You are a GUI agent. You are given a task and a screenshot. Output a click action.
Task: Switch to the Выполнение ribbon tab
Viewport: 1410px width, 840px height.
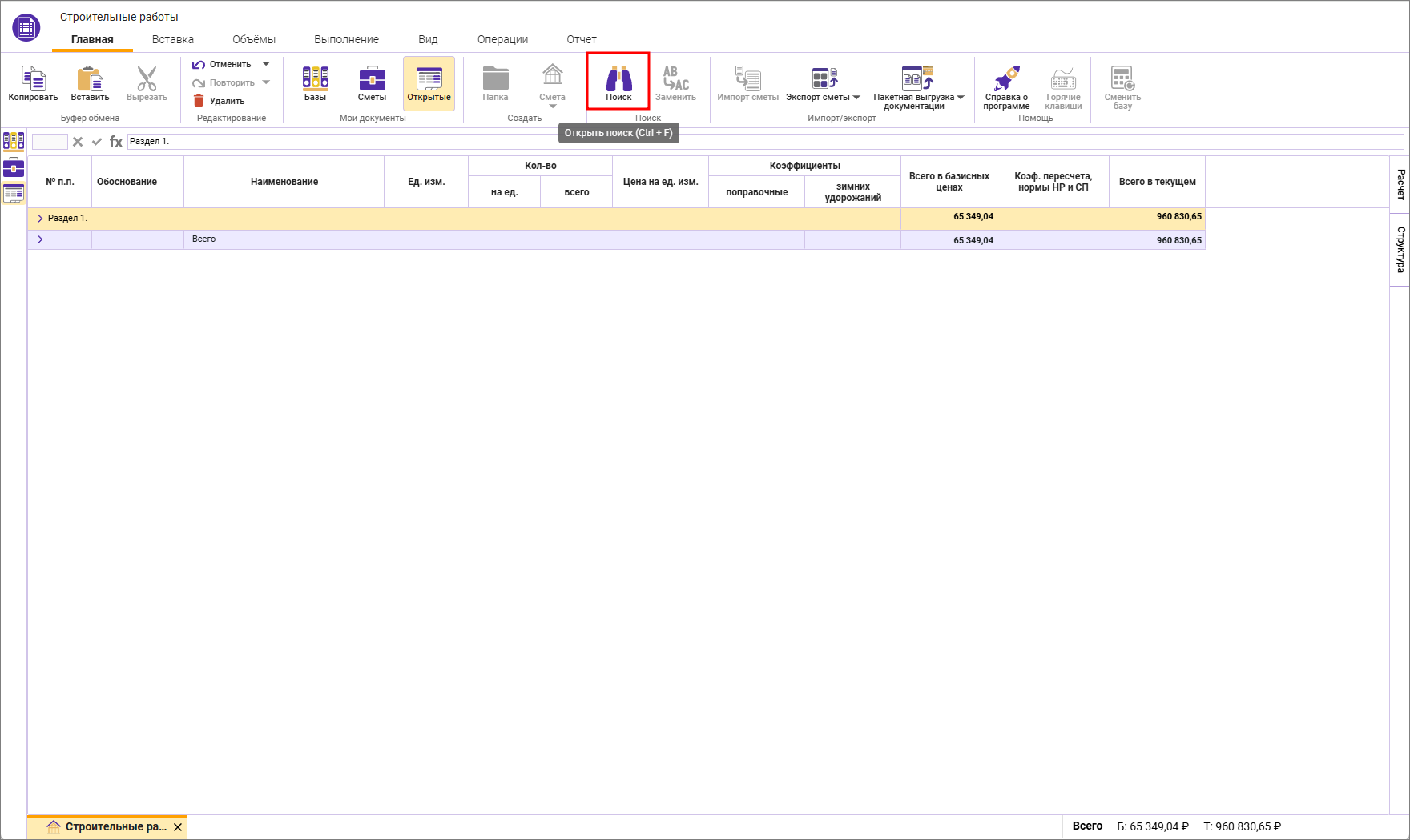tap(346, 39)
